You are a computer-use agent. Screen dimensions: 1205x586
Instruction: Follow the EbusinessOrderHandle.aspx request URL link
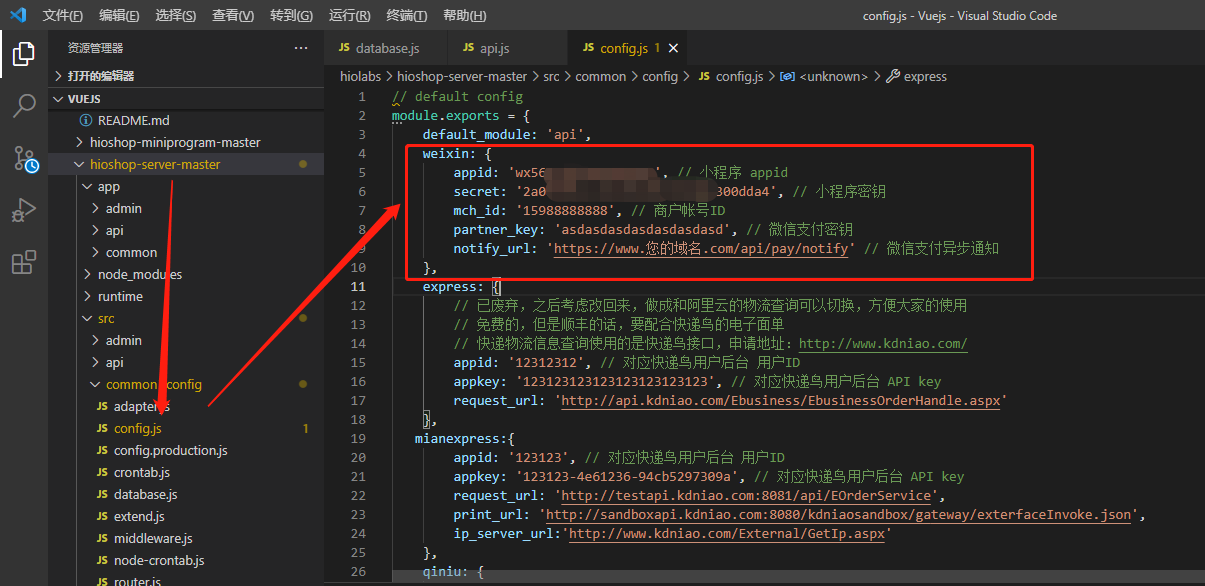pyautogui.click(x=783, y=400)
